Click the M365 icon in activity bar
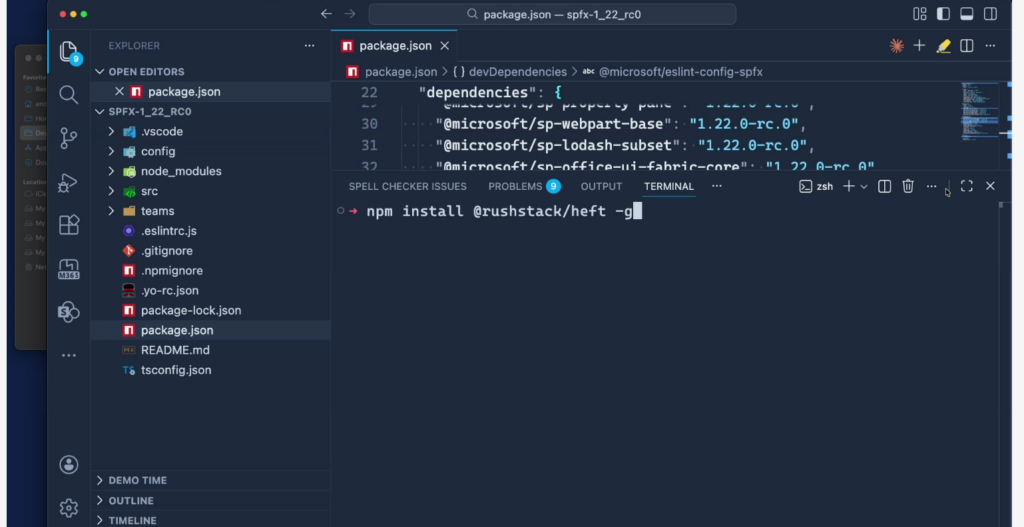 coord(69,268)
